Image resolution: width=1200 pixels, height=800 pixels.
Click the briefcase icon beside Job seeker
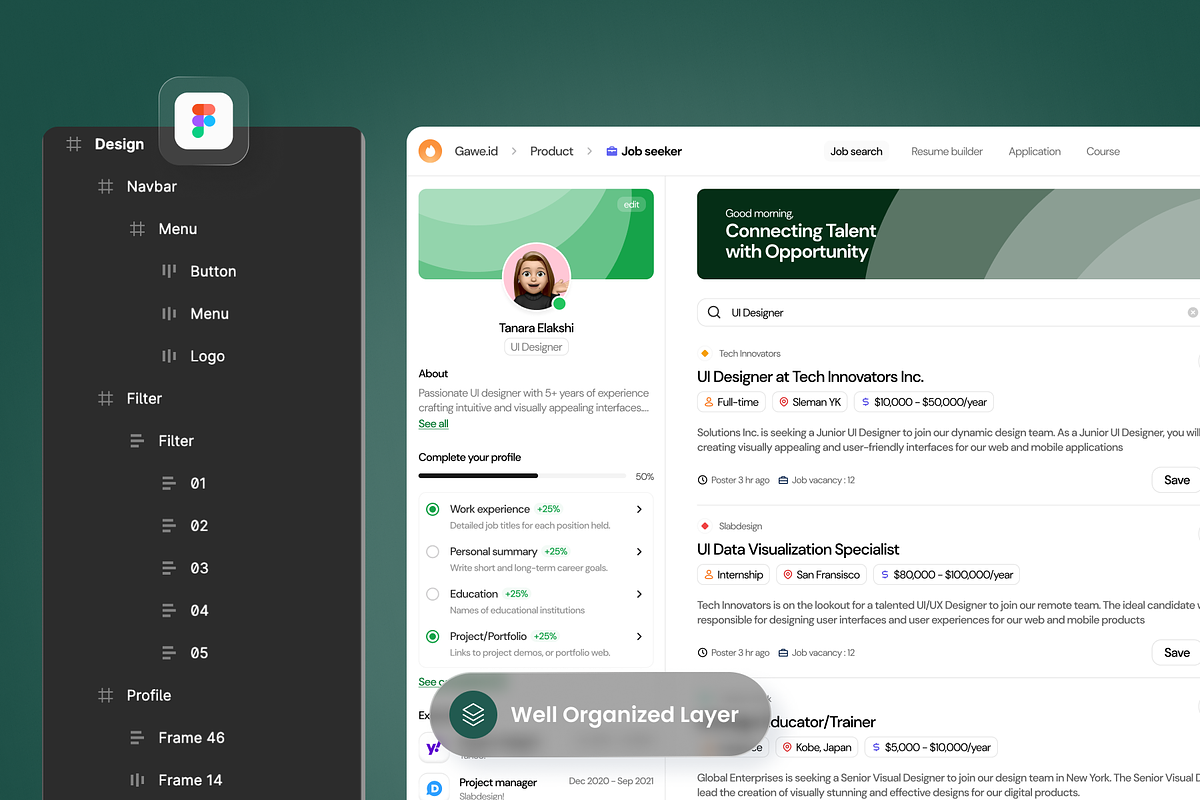(612, 151)
